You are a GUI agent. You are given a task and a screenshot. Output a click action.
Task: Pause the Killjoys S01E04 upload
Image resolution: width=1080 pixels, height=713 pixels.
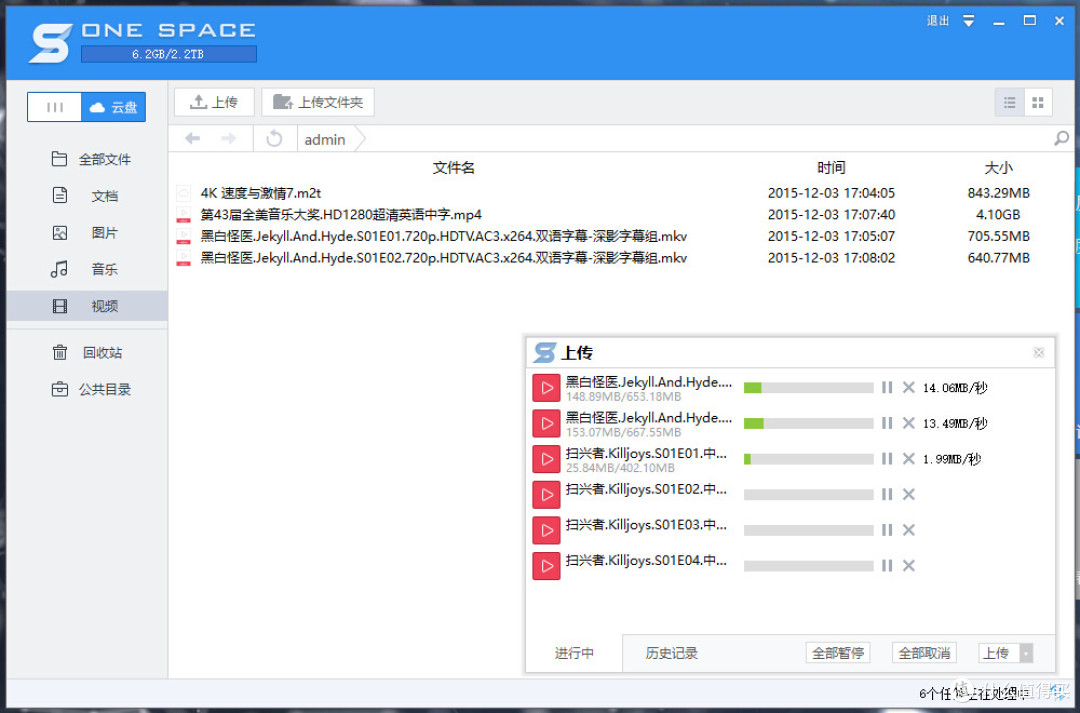pos(886,566)
